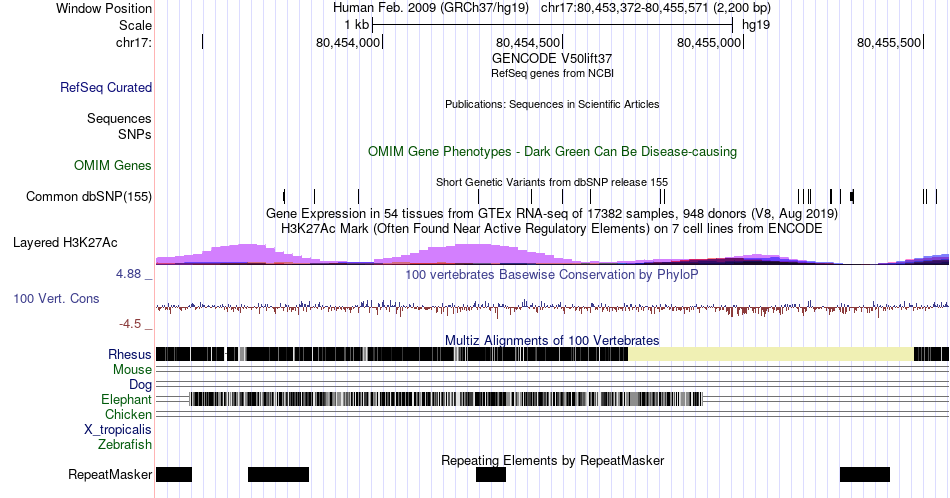Click the Window Position label
Screen dimensions: 950x498
coord(104,8)
